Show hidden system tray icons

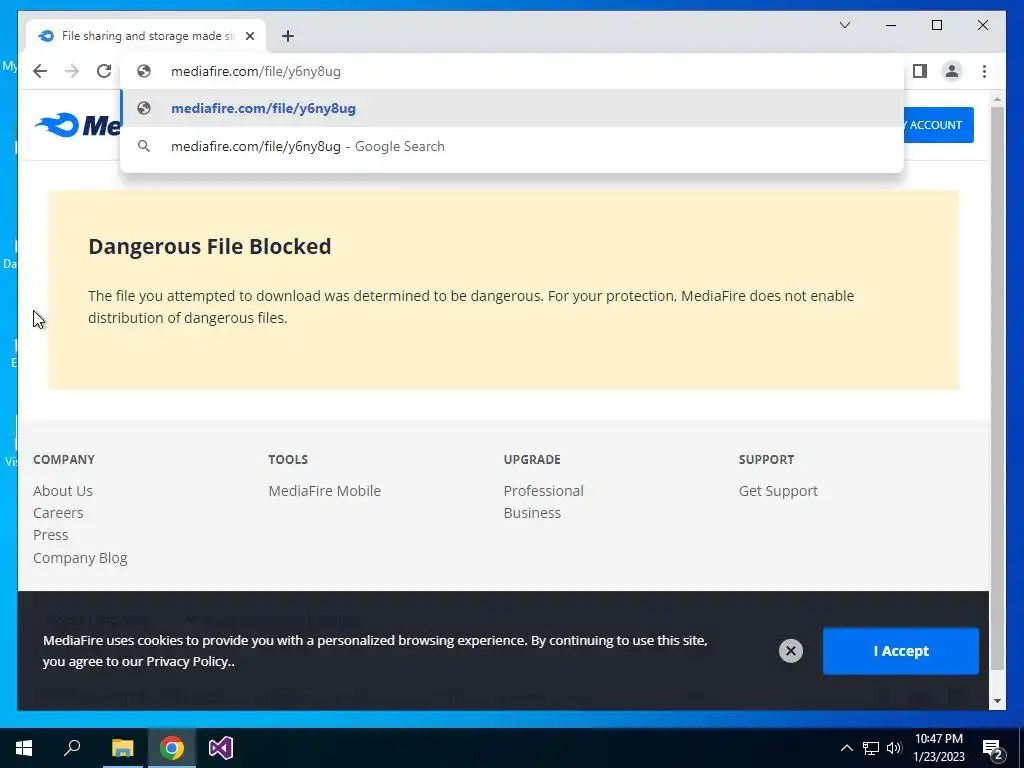[x=846, y=748]
